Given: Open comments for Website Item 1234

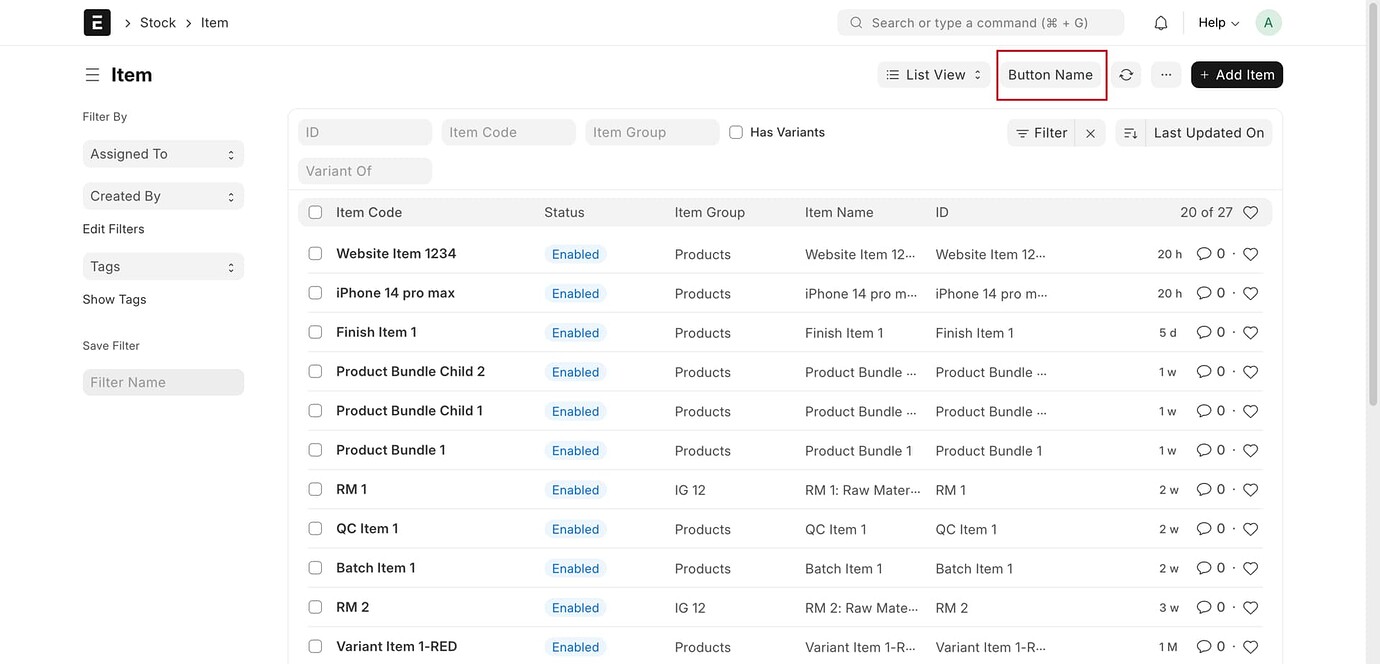Looking at the screenshot, I should 1204,253.
